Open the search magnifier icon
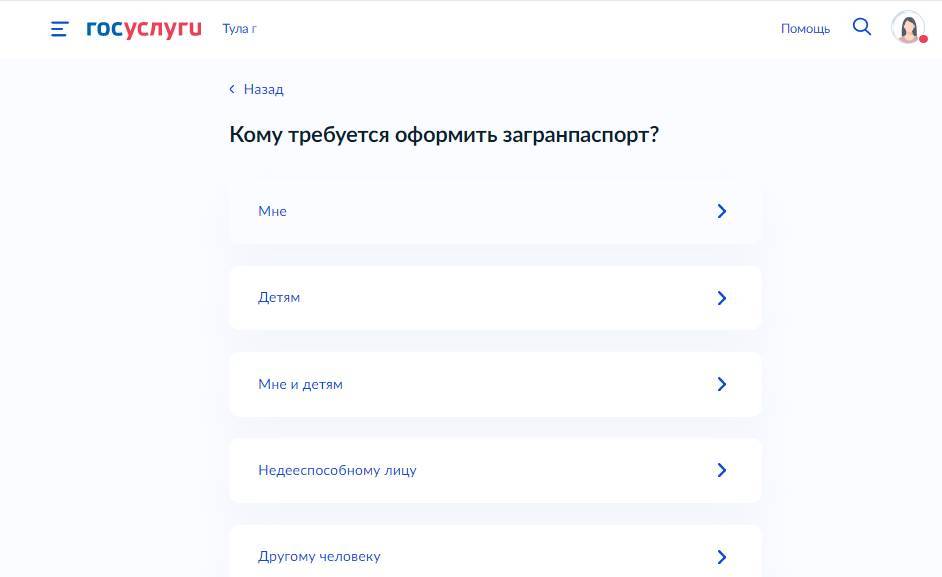The width and height of the screenshot is (942, 577). [862, 27]
